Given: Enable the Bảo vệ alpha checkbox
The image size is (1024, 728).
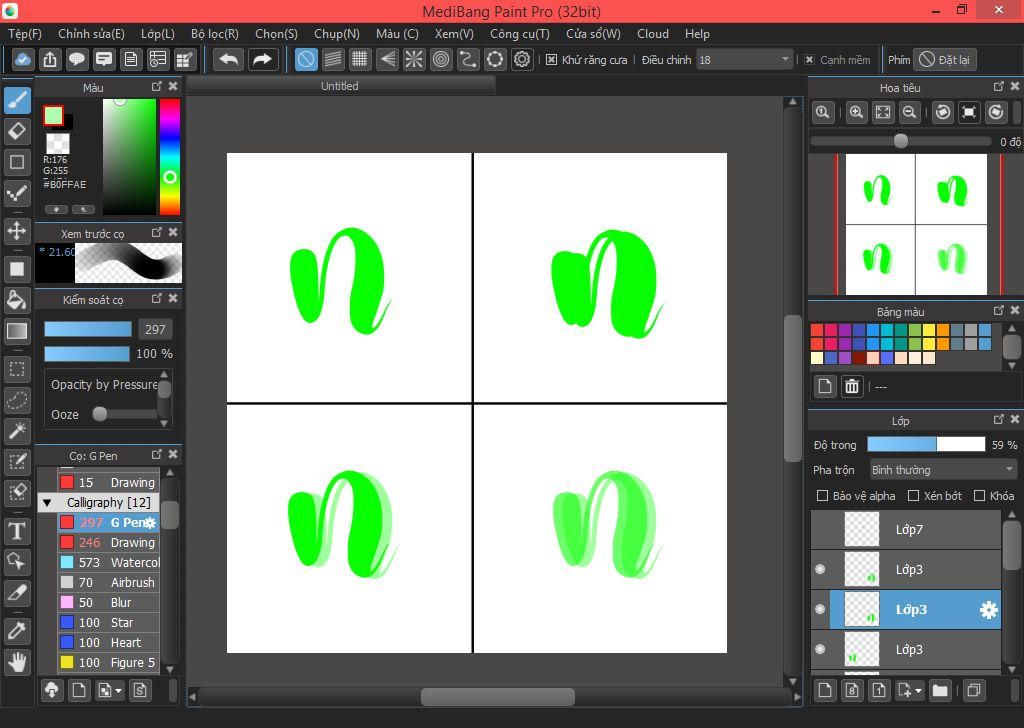Looking at the screenshot, I should pyautogui.click(x=822, y=496).
